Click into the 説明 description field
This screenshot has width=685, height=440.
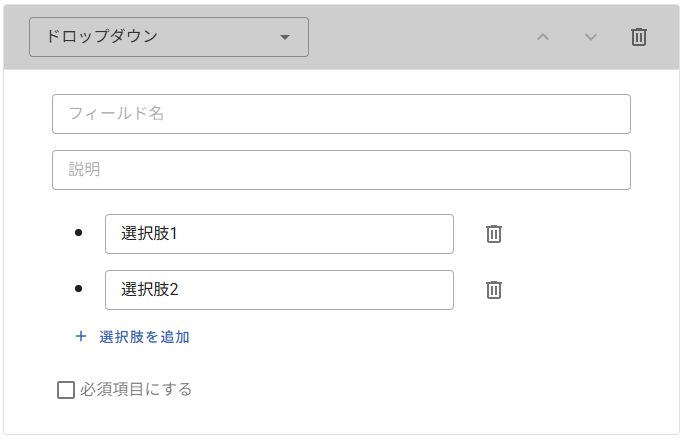(341, 170)
